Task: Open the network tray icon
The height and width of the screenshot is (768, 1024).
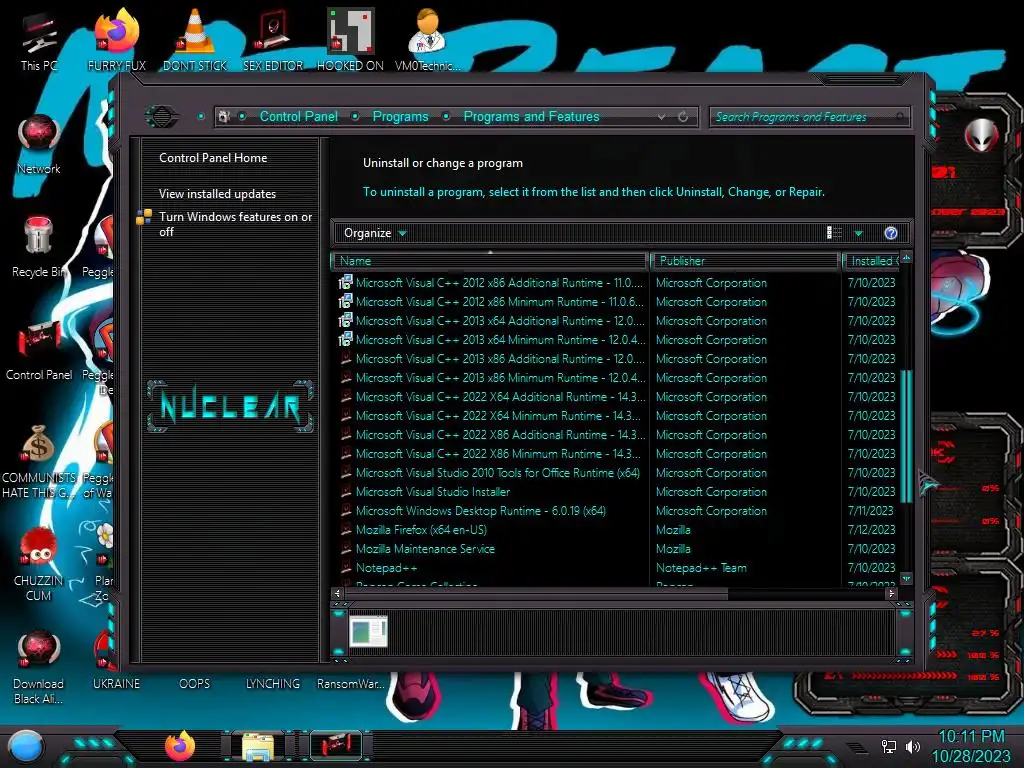Action: 889,746
